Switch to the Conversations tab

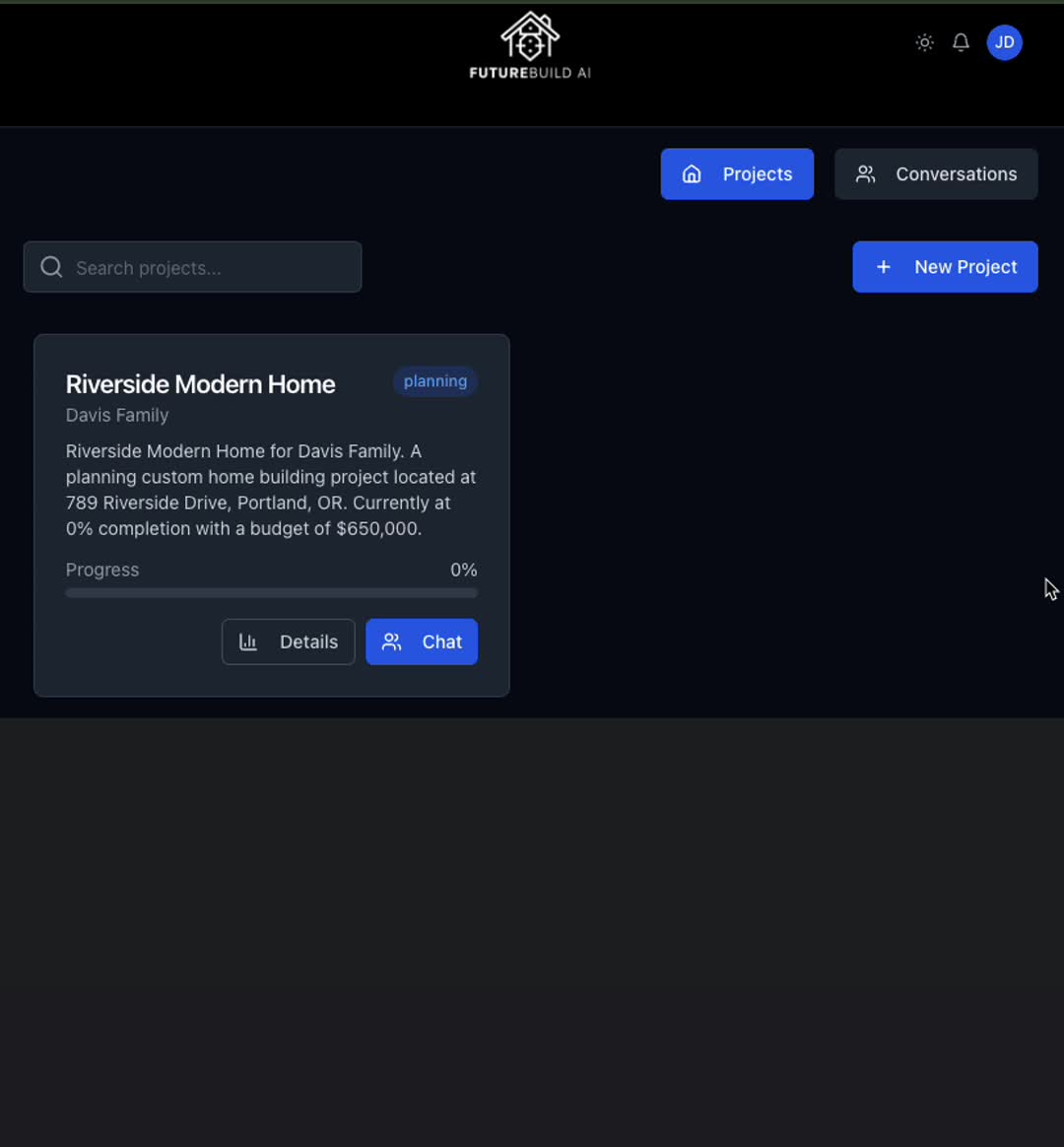pyautogui.click(x=935, y=174)
